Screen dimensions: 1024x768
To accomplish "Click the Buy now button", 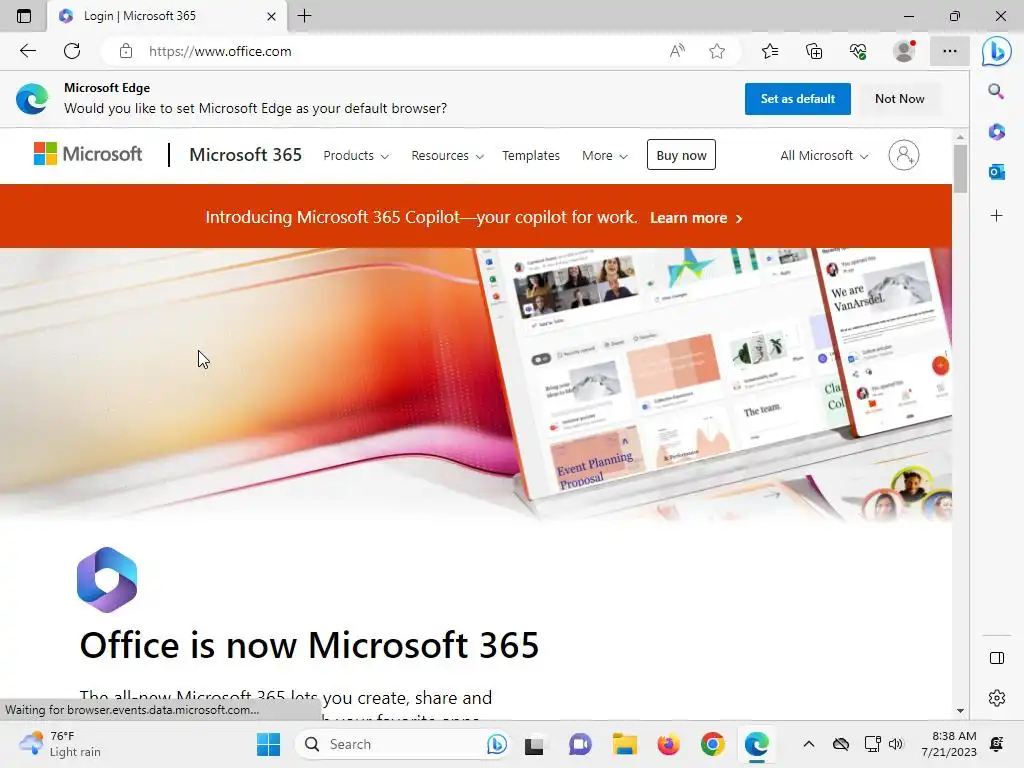I will point(681,155).
